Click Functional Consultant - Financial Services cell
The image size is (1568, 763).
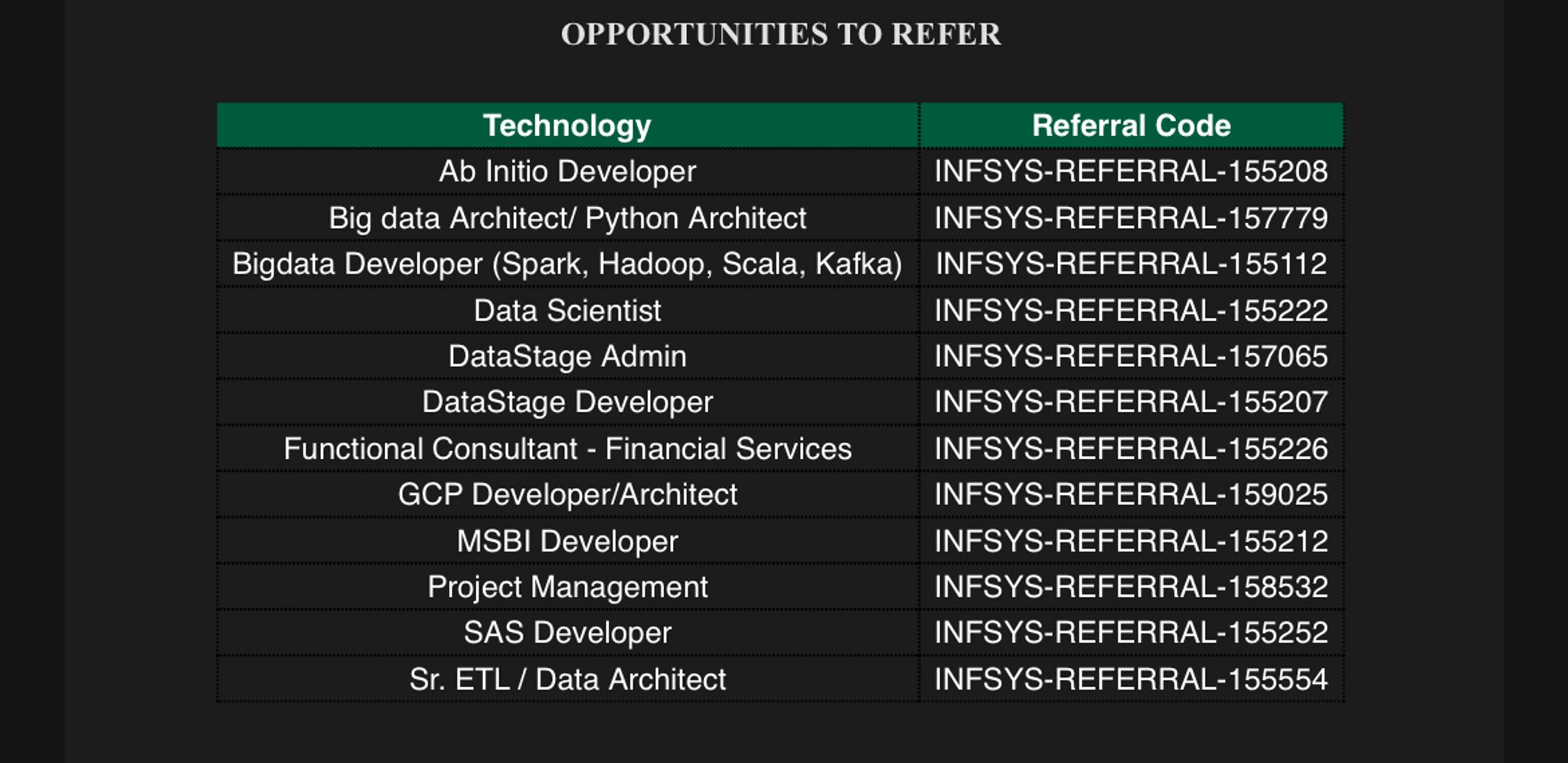[x=567, y=448]
